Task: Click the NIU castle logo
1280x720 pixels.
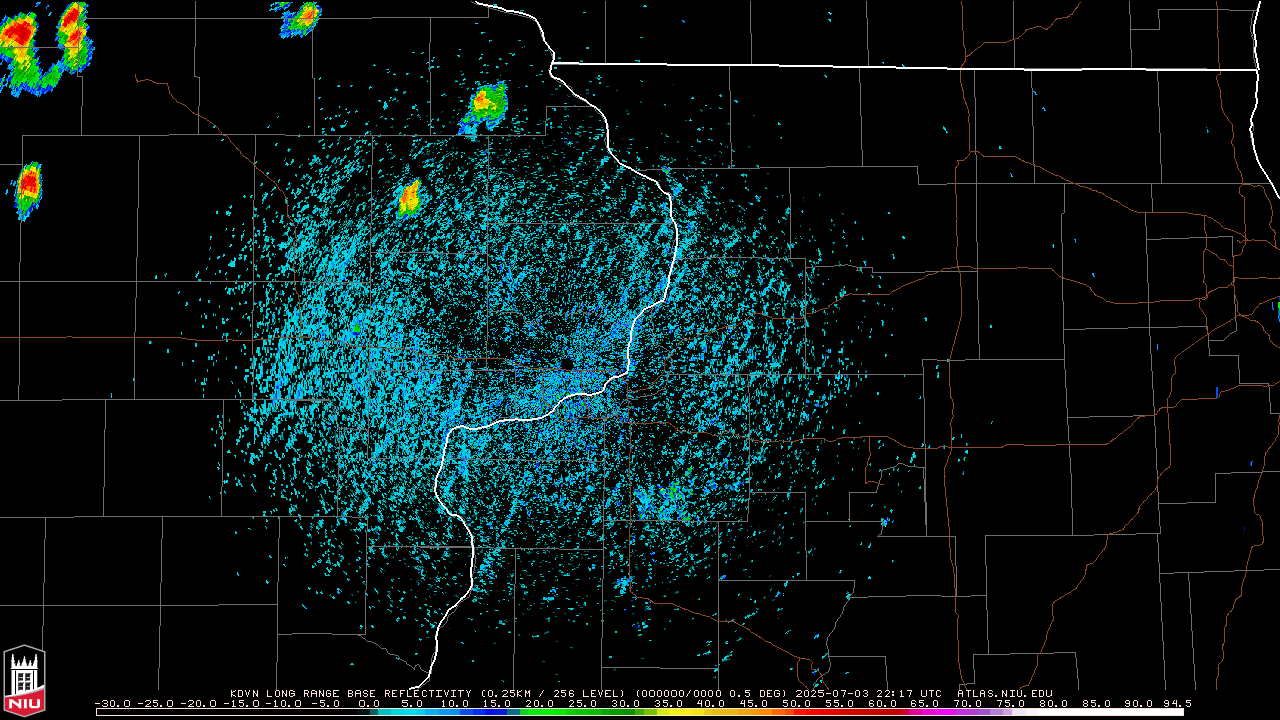Action: (x=24, y=680)
